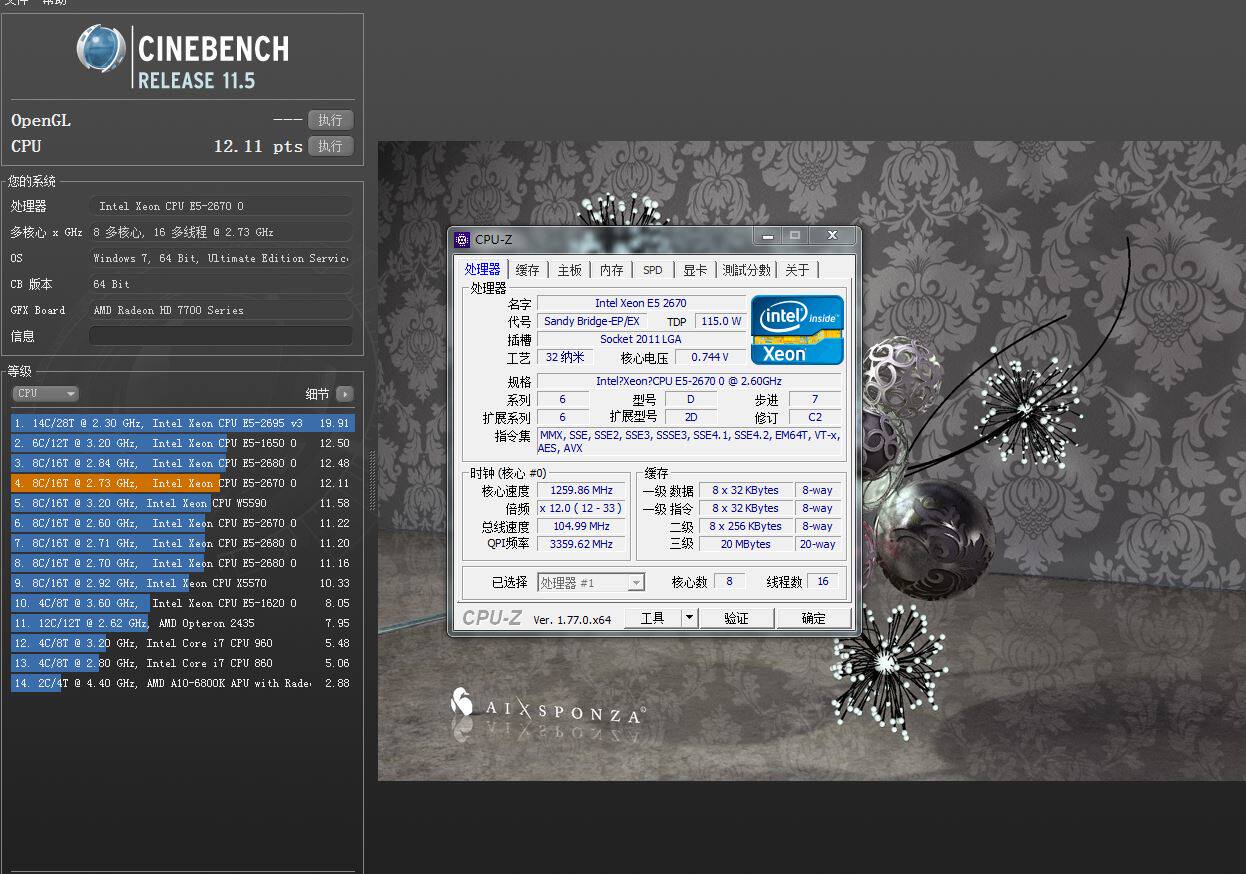
Task: Click the CPU-Z title bar icon
Action: pos(461,239)
